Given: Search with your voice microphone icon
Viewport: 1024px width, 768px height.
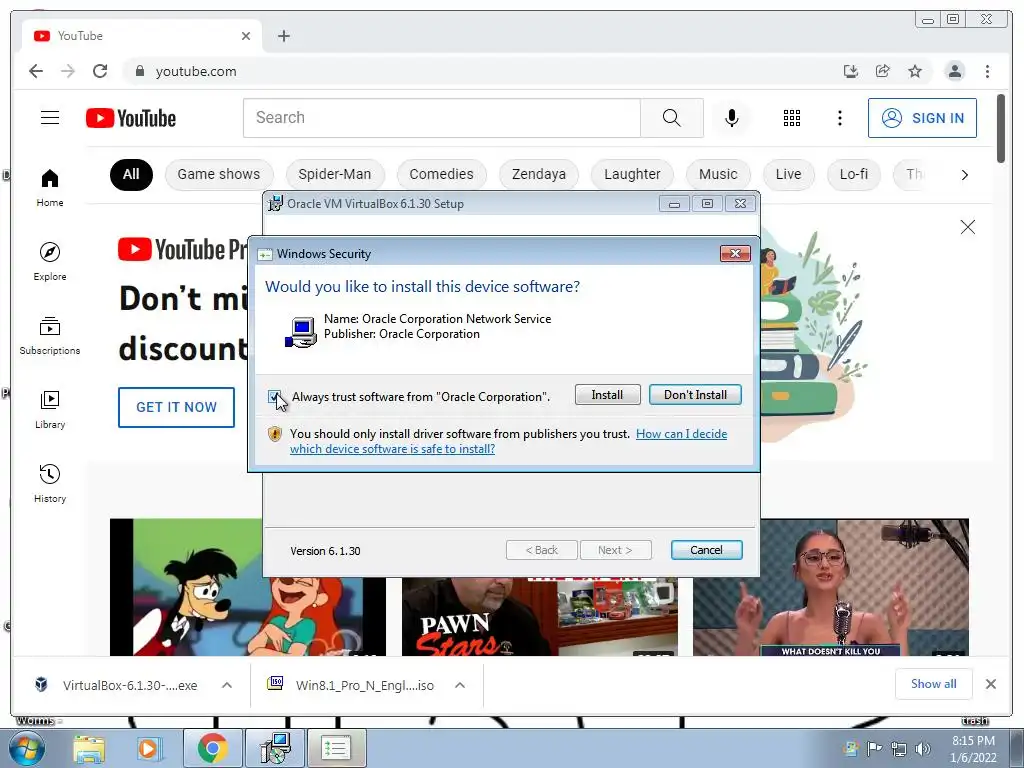Looking at the screenshot, I should (732, 118).
